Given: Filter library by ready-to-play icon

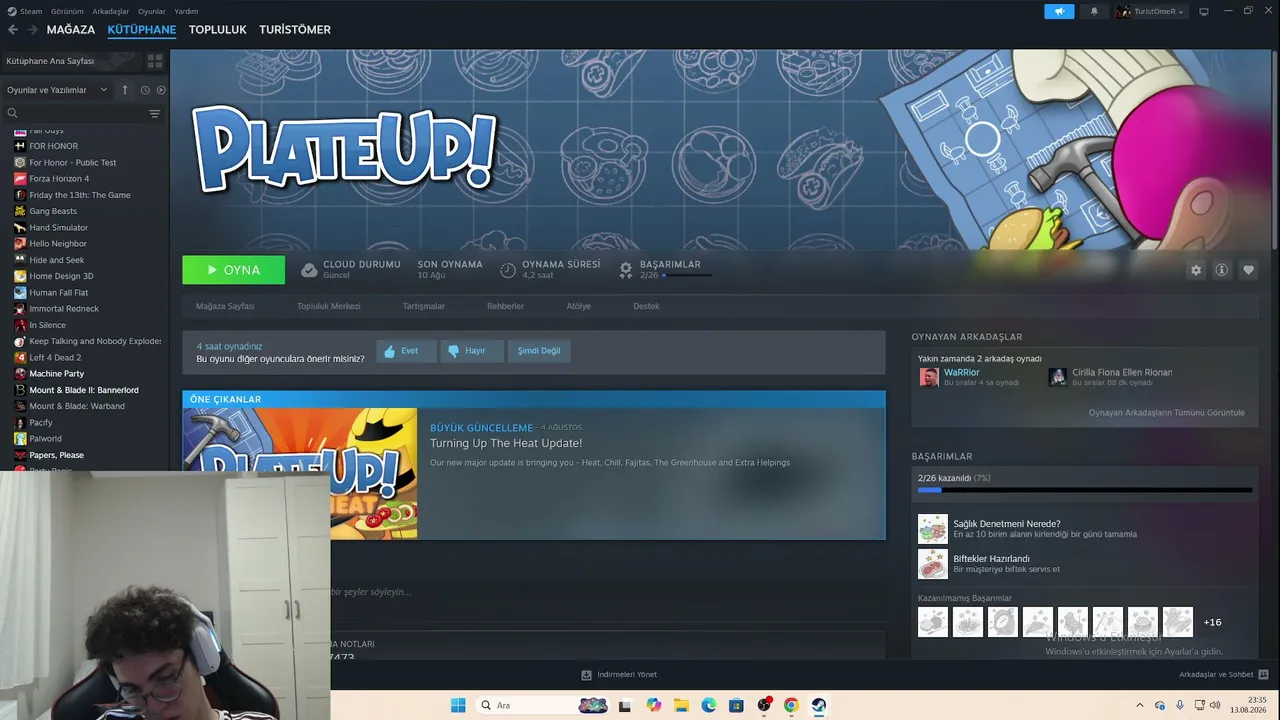Looking at the screenshot, I should 161,90.
